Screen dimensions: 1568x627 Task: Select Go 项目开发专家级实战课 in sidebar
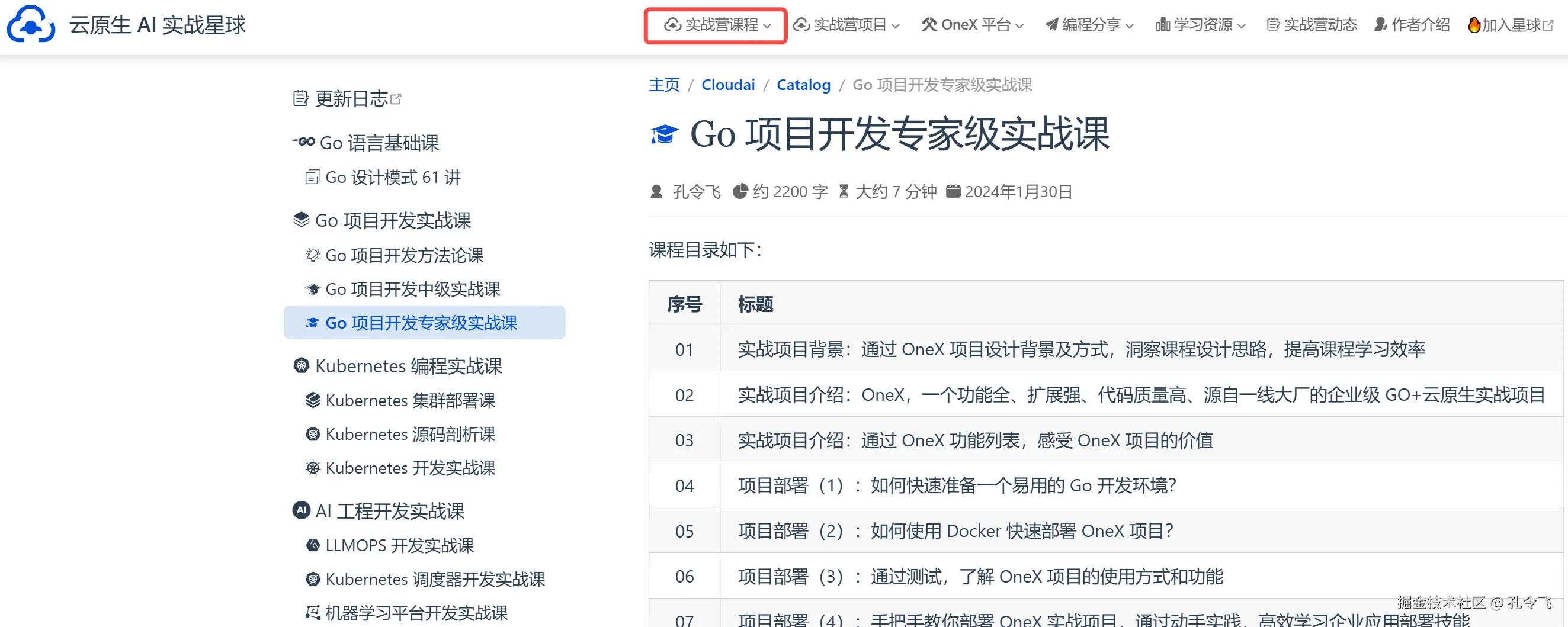pyautogui.click(x=424, y=322)
